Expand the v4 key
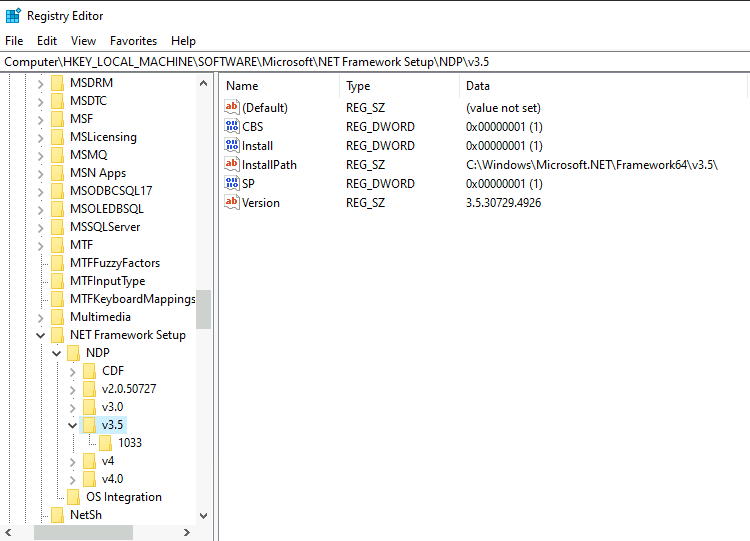 73,462
